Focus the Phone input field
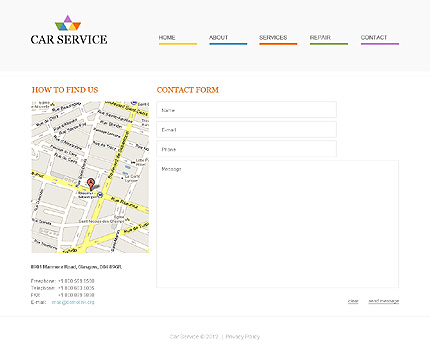This screenshot has width=430, height=360. tap(246, 149)
